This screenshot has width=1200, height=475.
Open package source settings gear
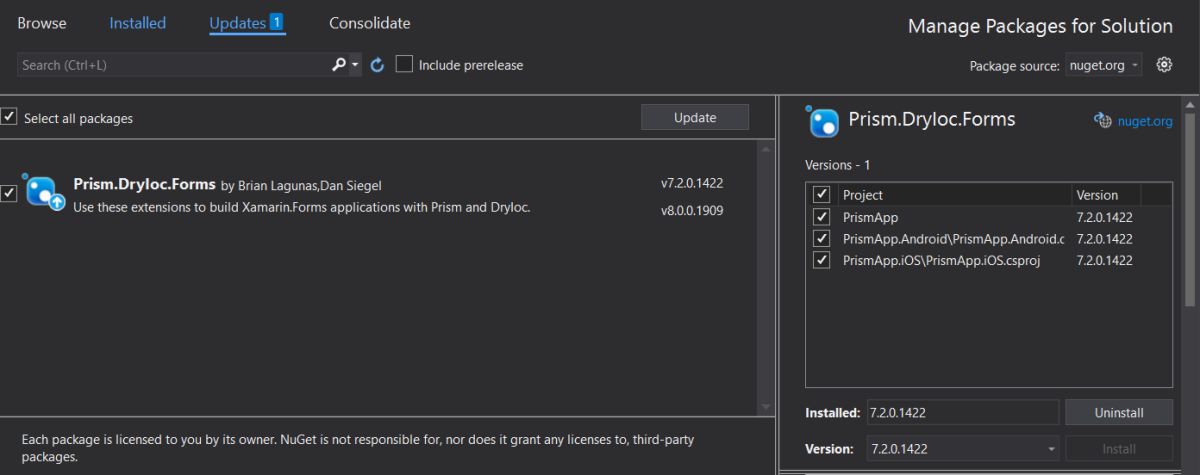pos(1164,65)
